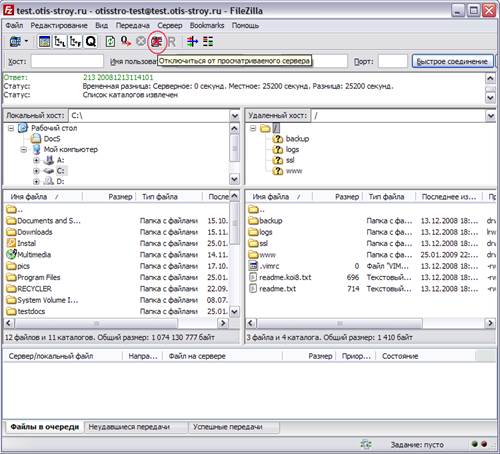Screen dimensions: 500x454
Task: Click the remote file list horizontal scrollbar
Action: click(x=370, y=323)
